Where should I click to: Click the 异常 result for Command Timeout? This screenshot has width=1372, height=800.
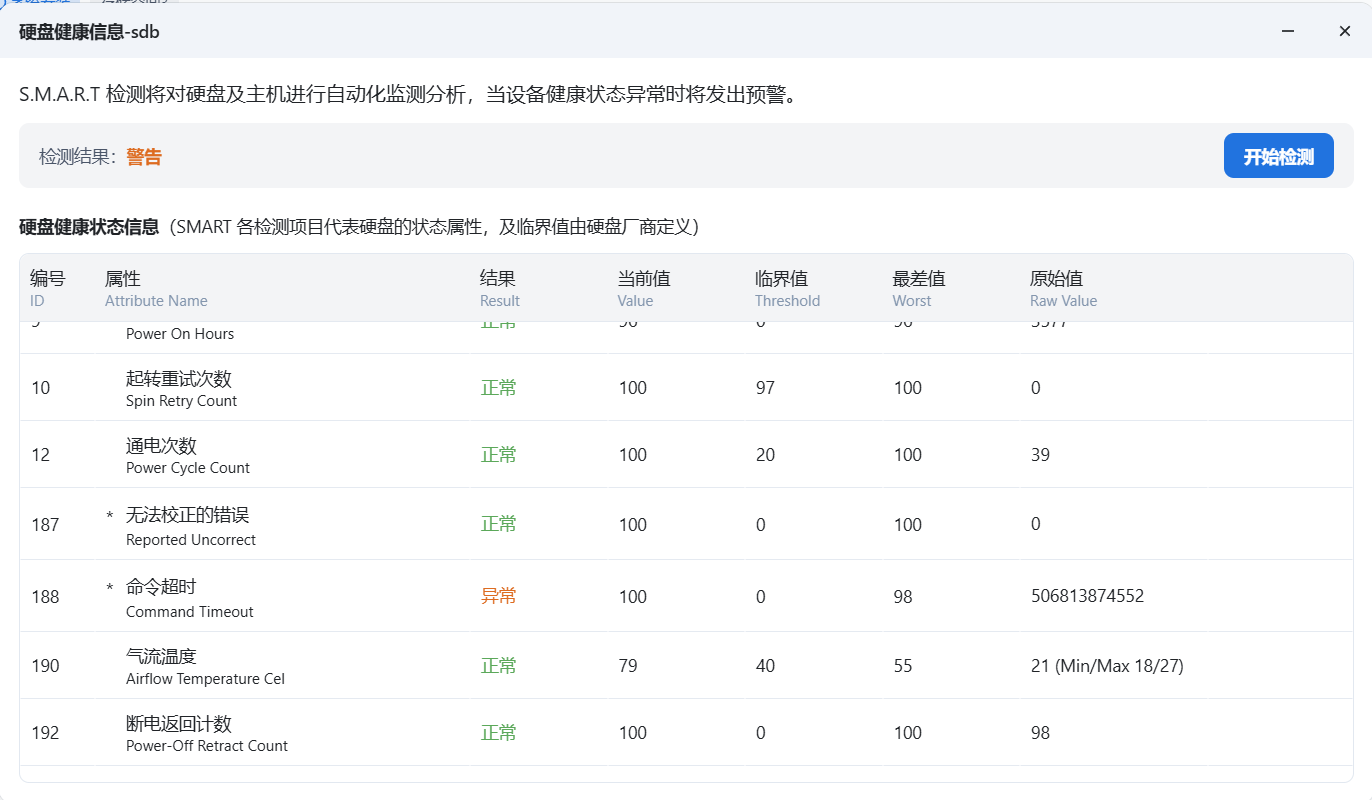tap(499, 596)
